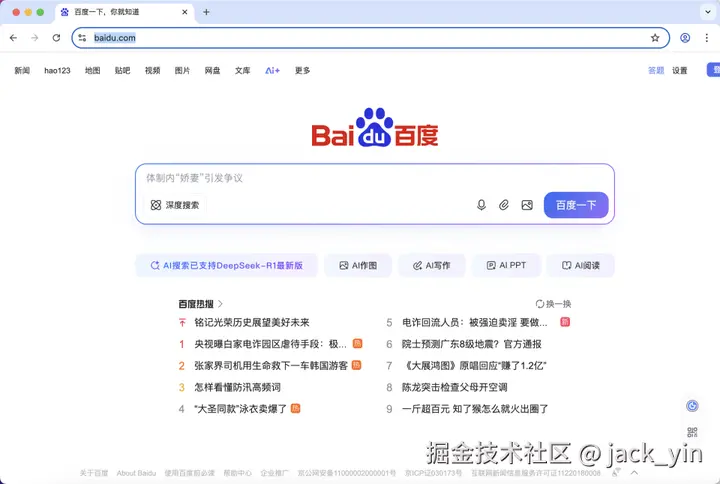Open the AI作图 tool
The width and height of the screenshot is (720, 484).
pos(358,265)
